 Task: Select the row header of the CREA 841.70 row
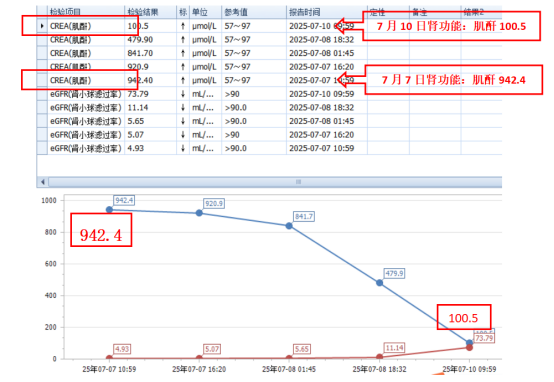(x=42, y=53)
